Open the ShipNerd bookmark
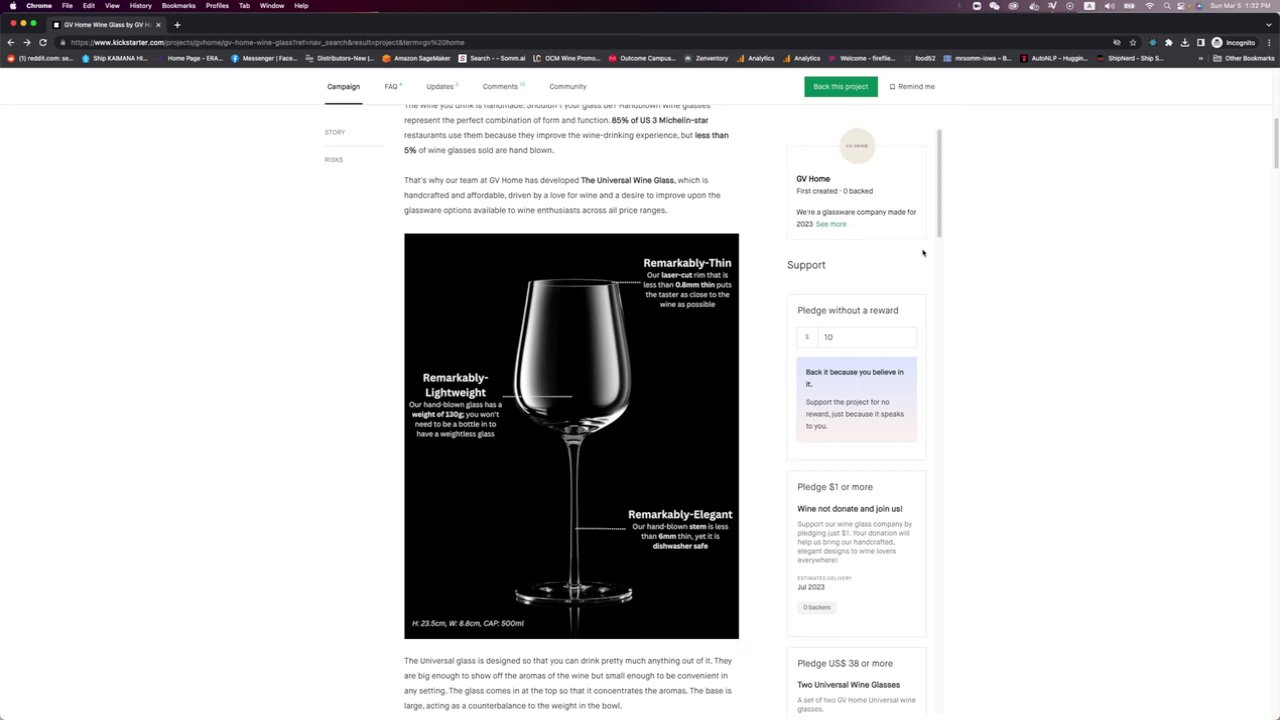 [1129, 58]
